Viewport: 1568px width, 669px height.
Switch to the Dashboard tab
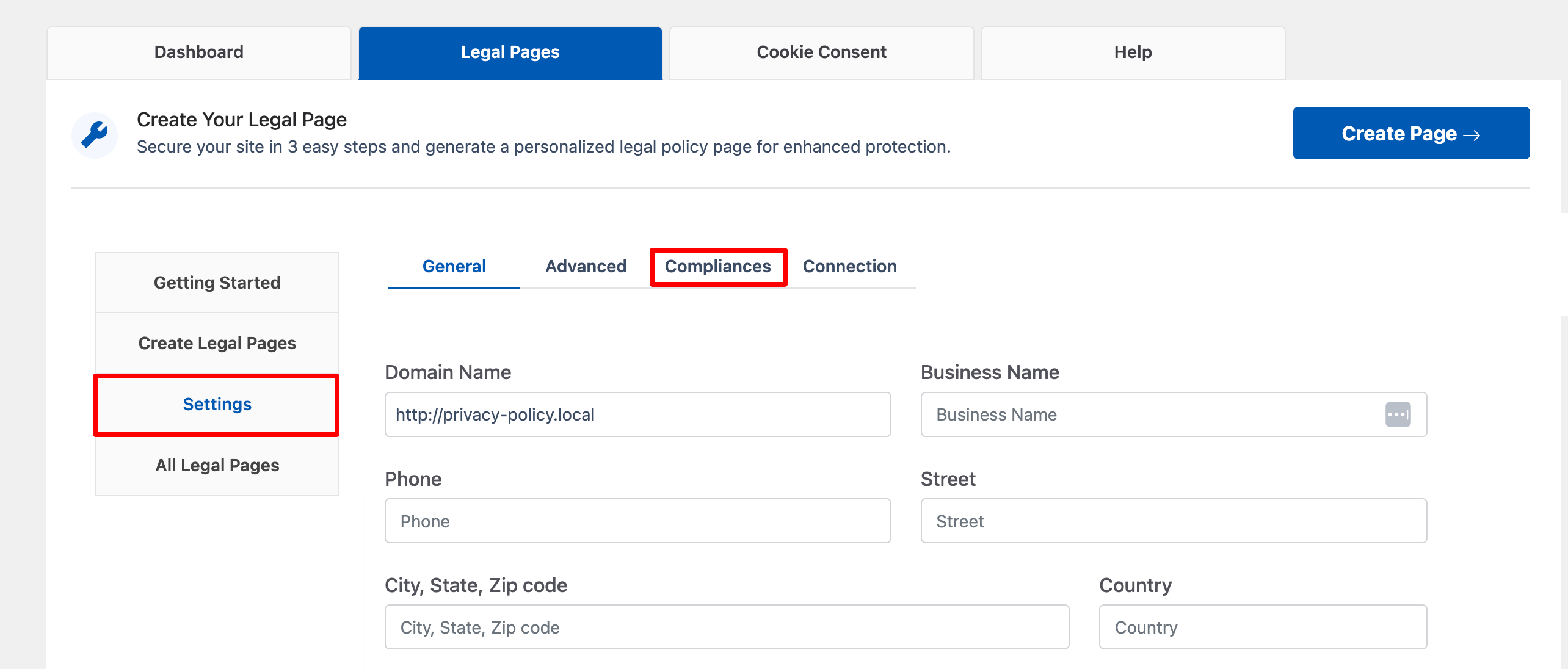[198, 52]
